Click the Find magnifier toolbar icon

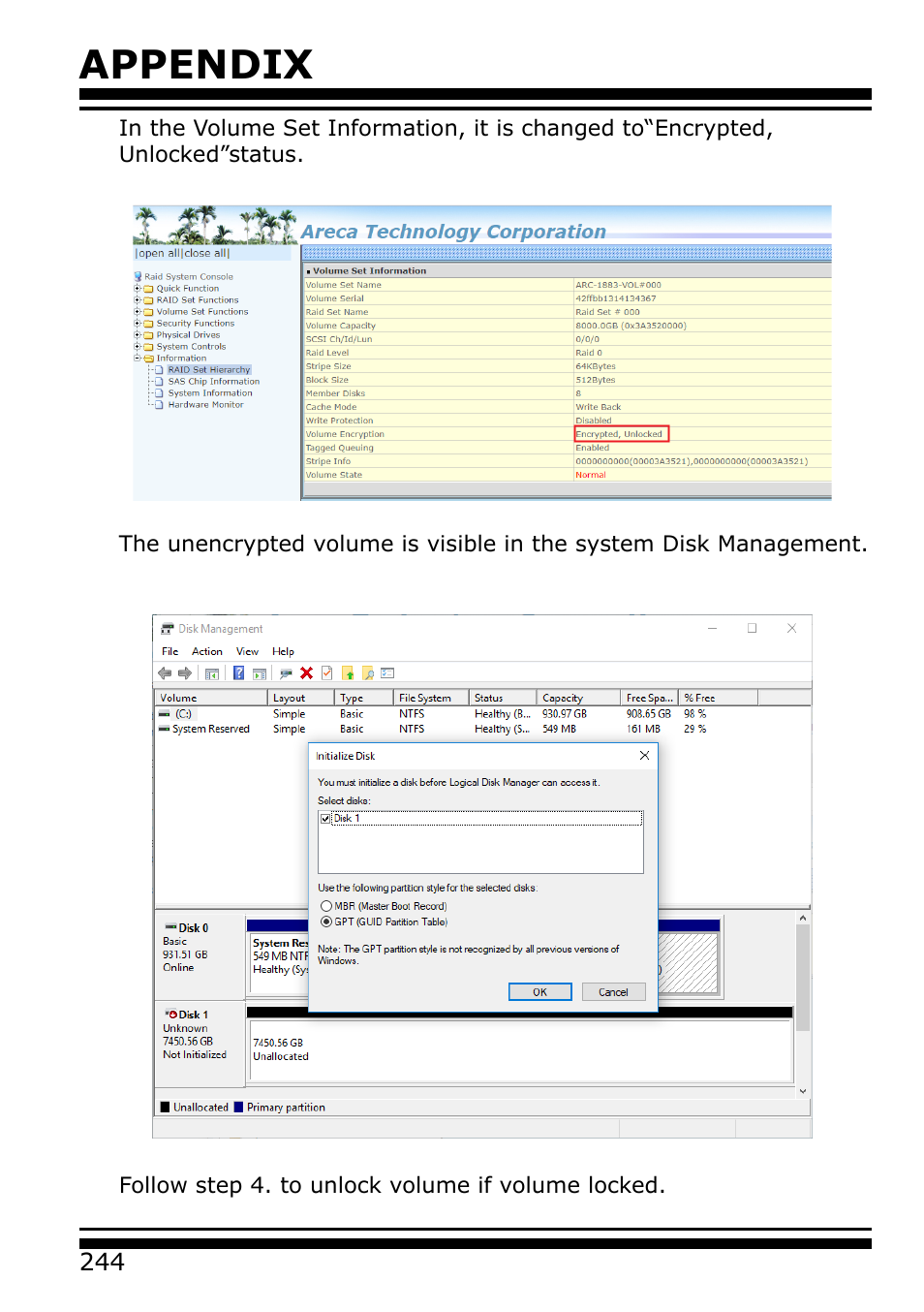click(368, 673)
